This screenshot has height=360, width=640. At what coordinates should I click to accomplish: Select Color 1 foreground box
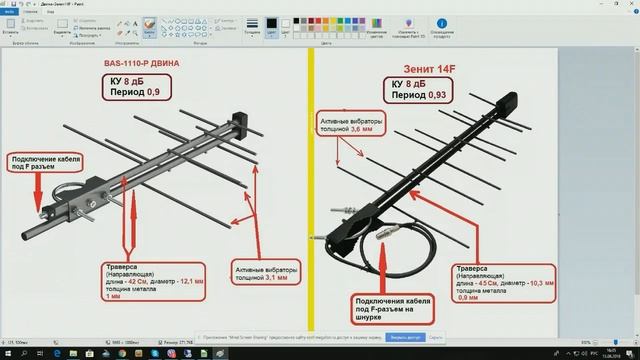point(271,27)
